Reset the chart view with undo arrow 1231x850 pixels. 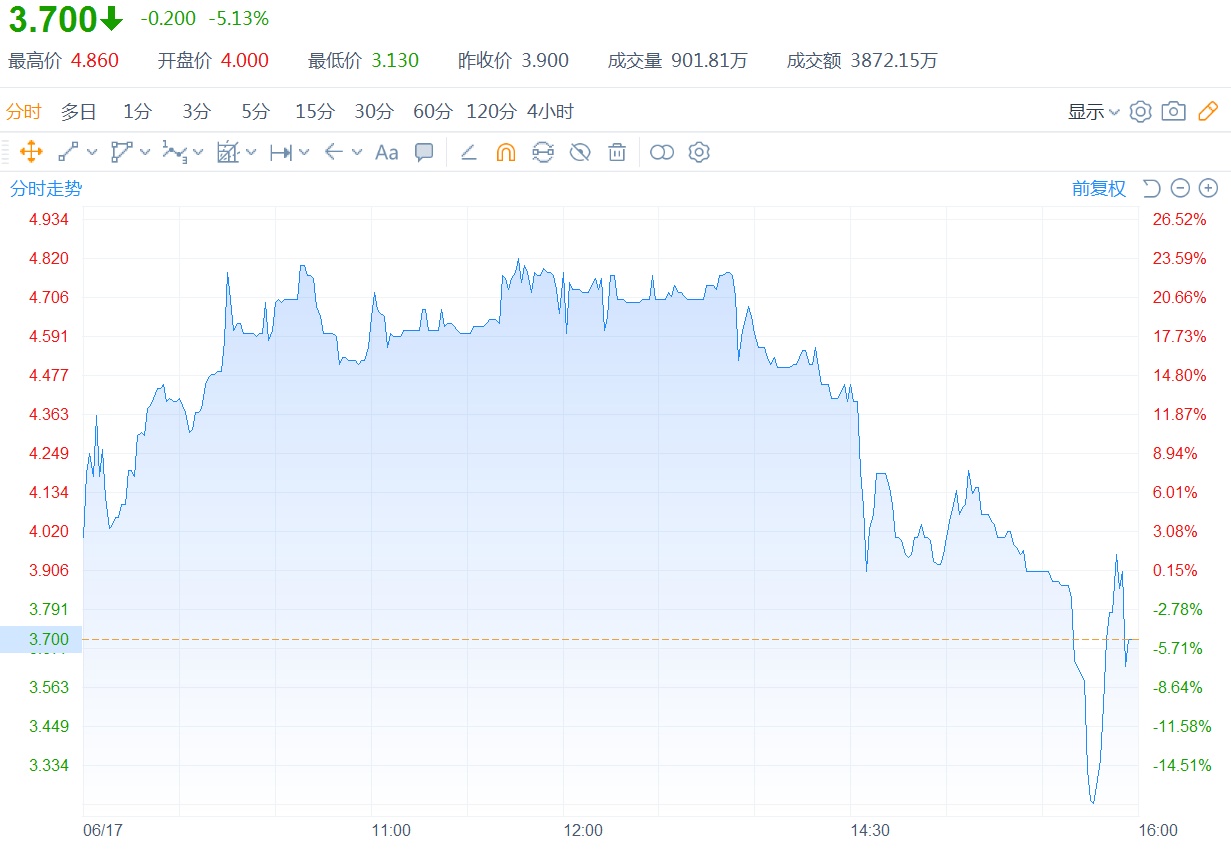pyautogui.click(x=1151, y=188)
